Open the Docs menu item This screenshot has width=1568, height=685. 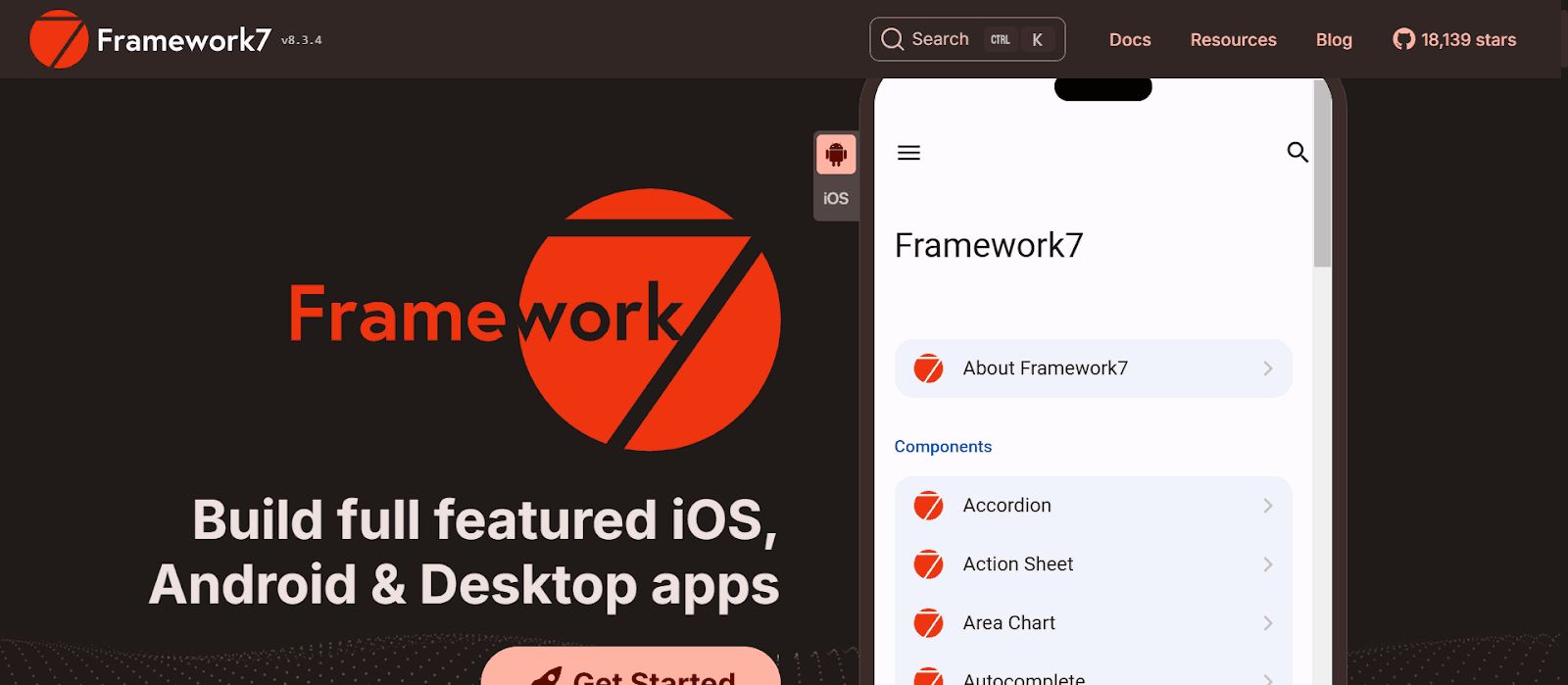pos(1130,39)
